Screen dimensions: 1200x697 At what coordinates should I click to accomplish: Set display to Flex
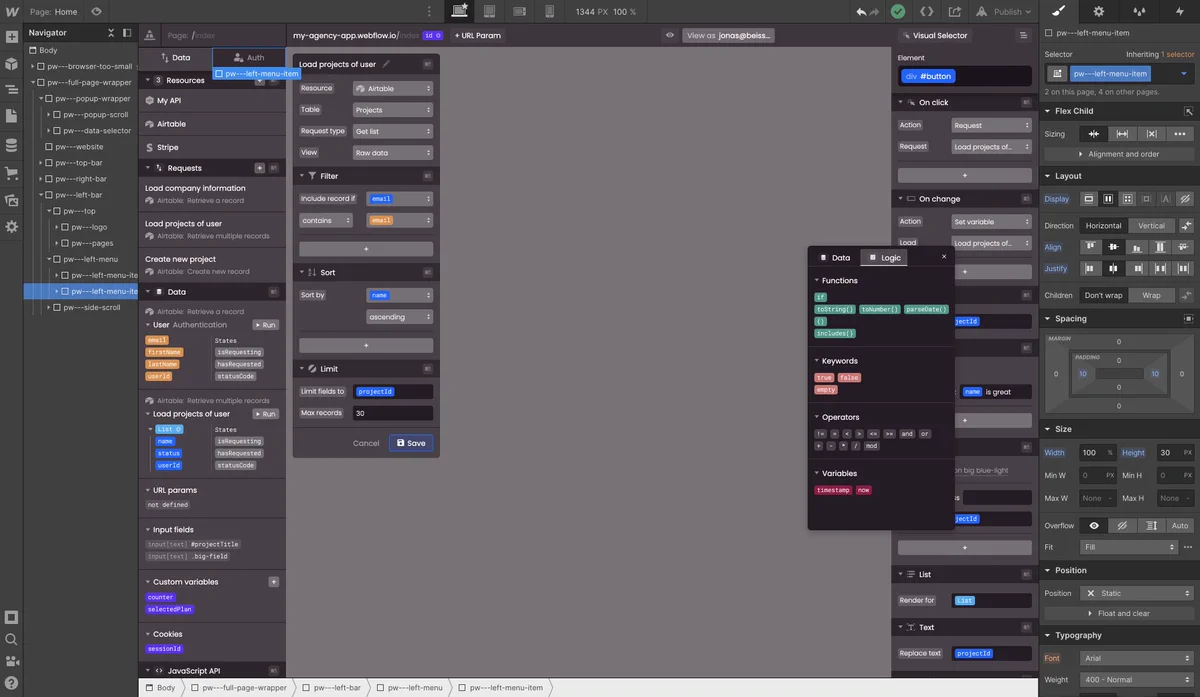pos(1108,199)
